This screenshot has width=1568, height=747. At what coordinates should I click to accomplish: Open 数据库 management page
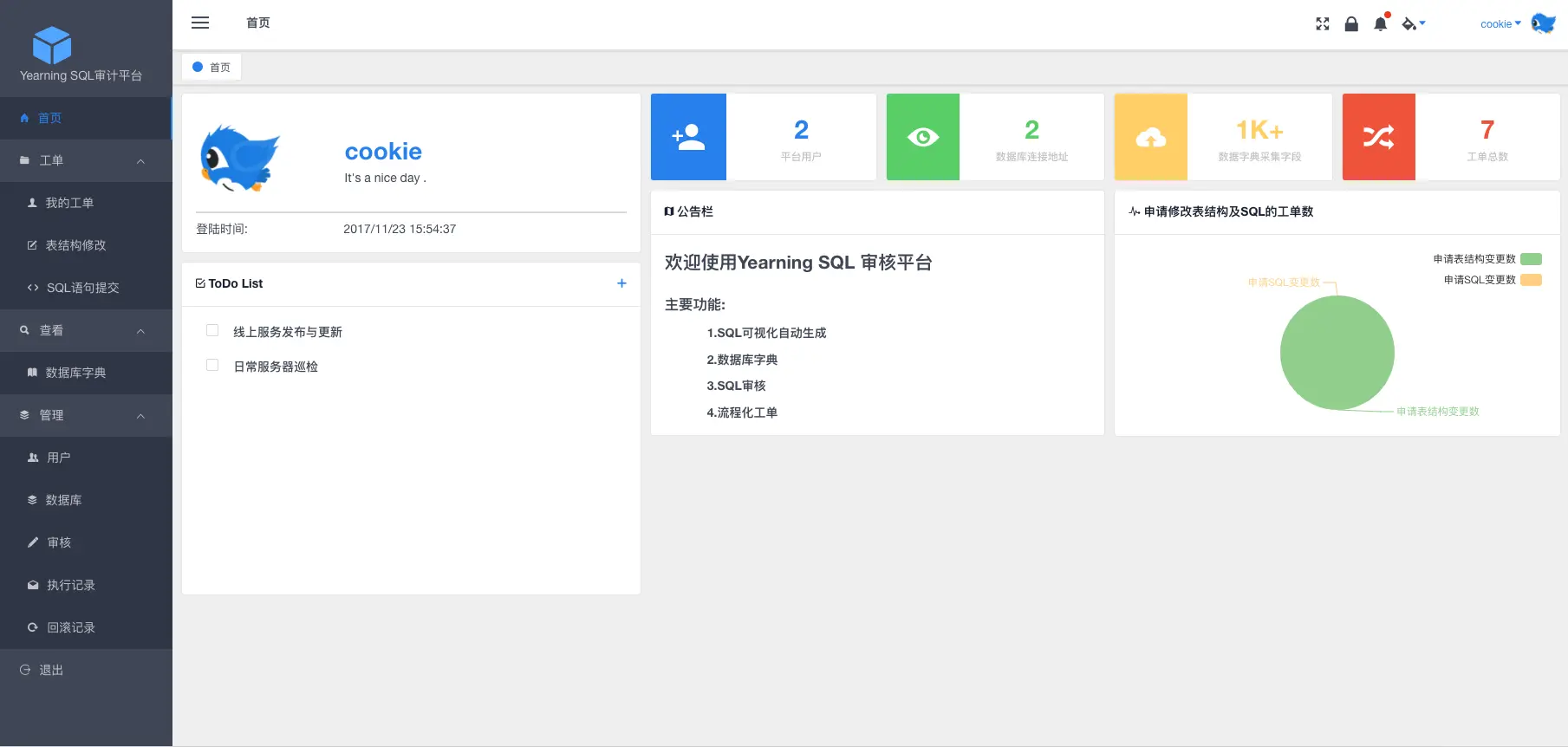86,500
